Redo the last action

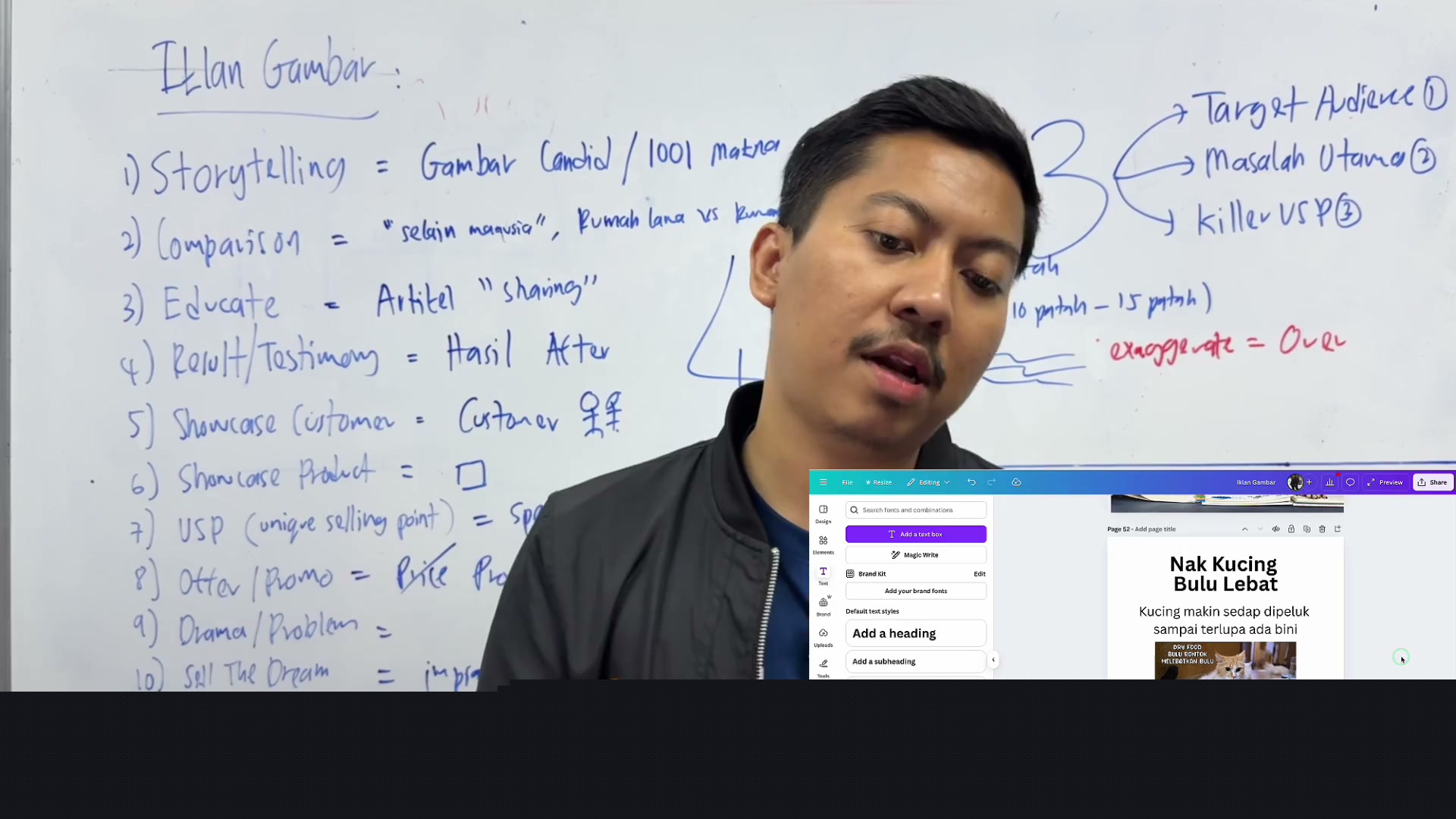991,482
